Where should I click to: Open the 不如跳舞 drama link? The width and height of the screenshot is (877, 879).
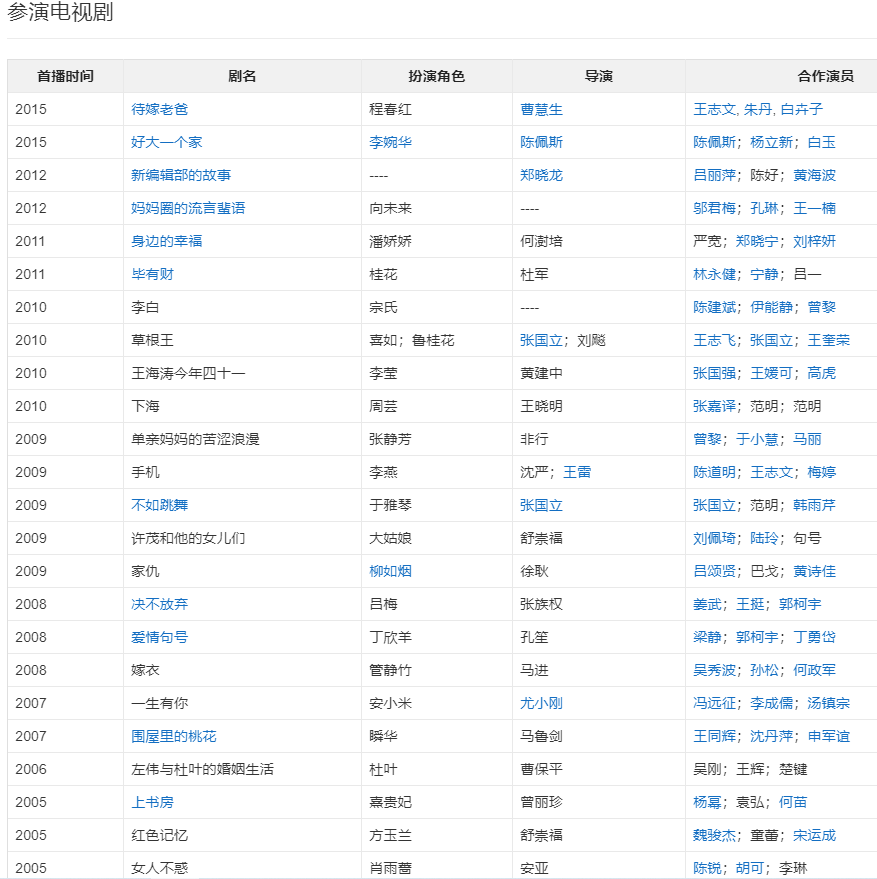click(x=159, y=506)
